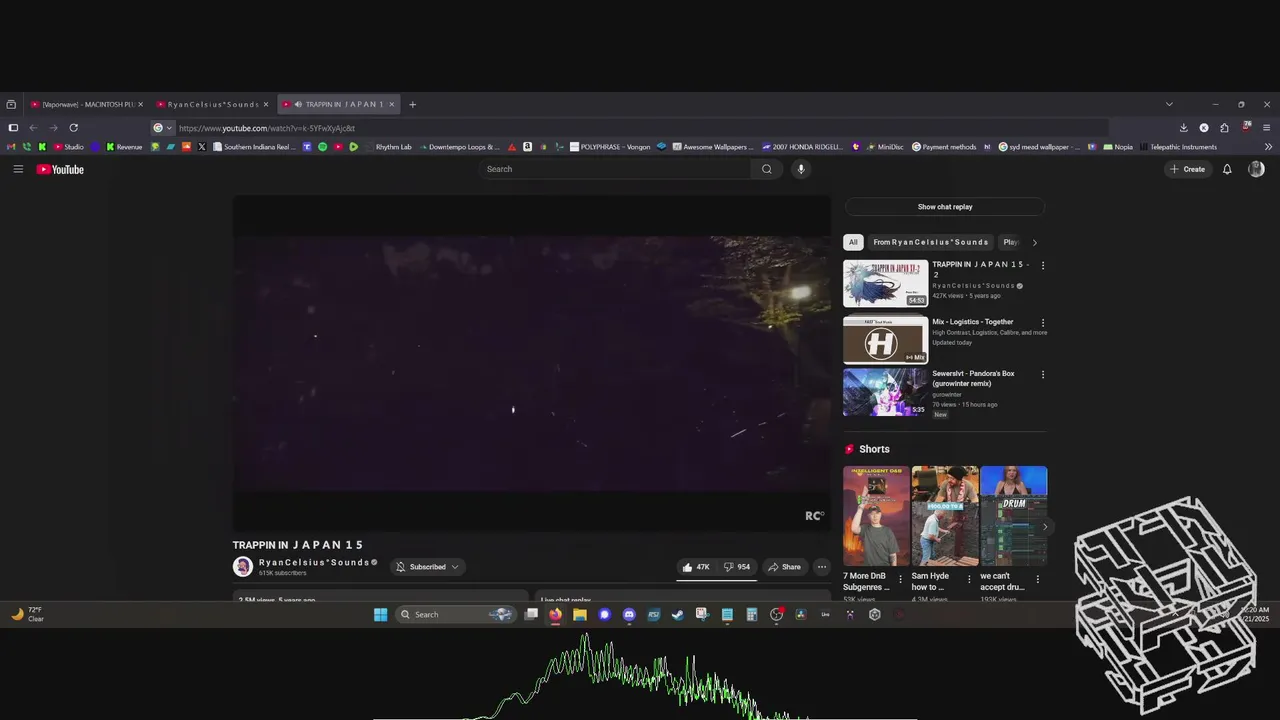
Task: Like the video with the 47K thumbs-up
Action: click(x=696, y=567)
